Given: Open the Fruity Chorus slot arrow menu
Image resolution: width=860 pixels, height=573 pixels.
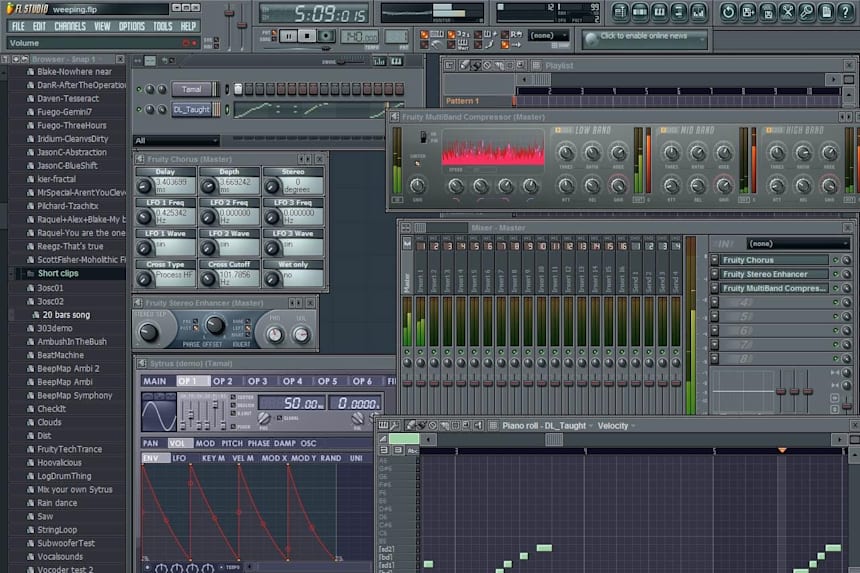Looking at the screenshot, I should tap(714, 260).
